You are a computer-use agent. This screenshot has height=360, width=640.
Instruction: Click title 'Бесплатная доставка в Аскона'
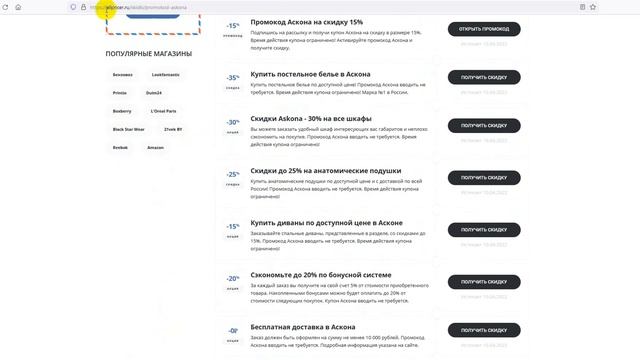(x=303, y=327)
